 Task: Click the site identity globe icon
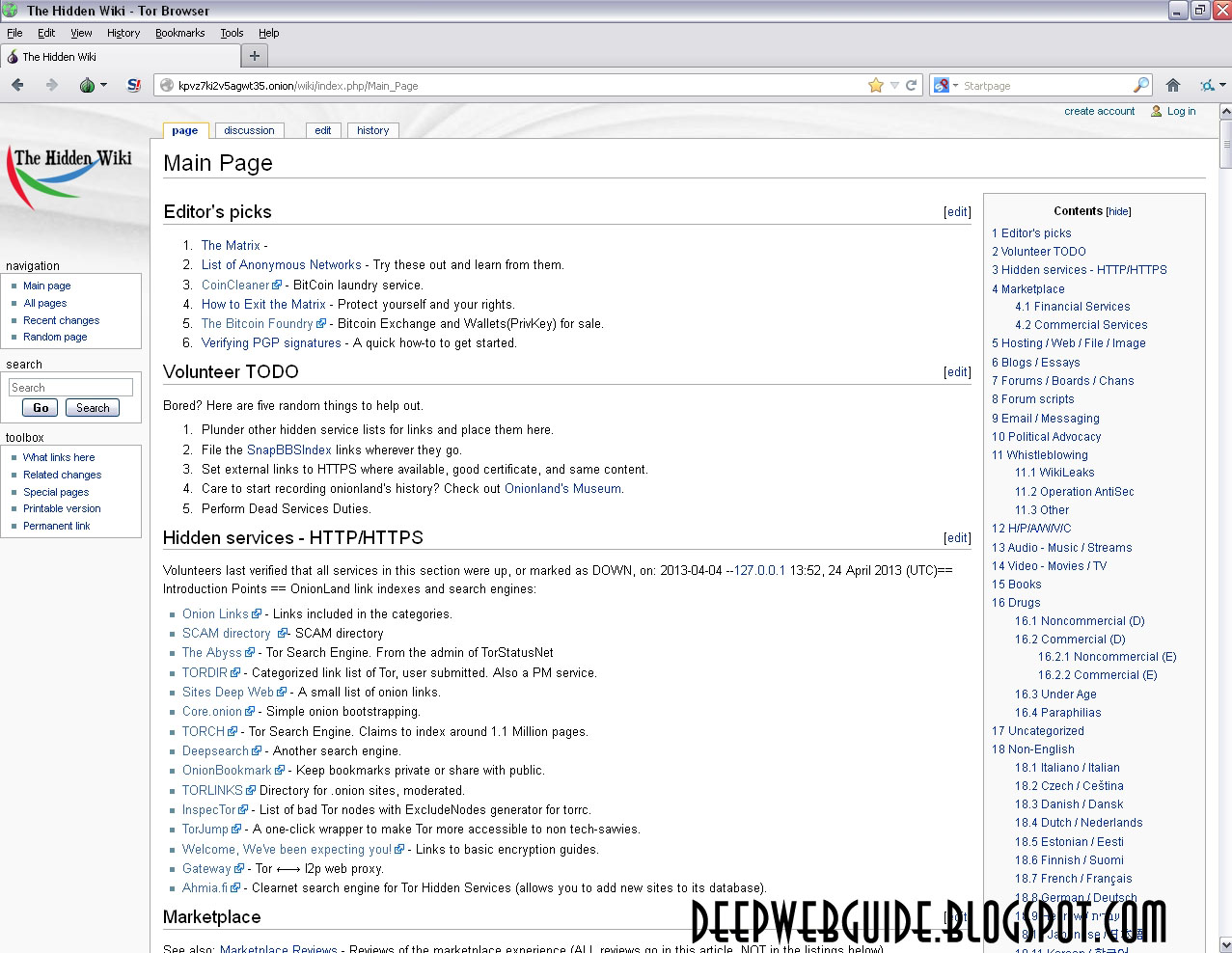(166, 85)
